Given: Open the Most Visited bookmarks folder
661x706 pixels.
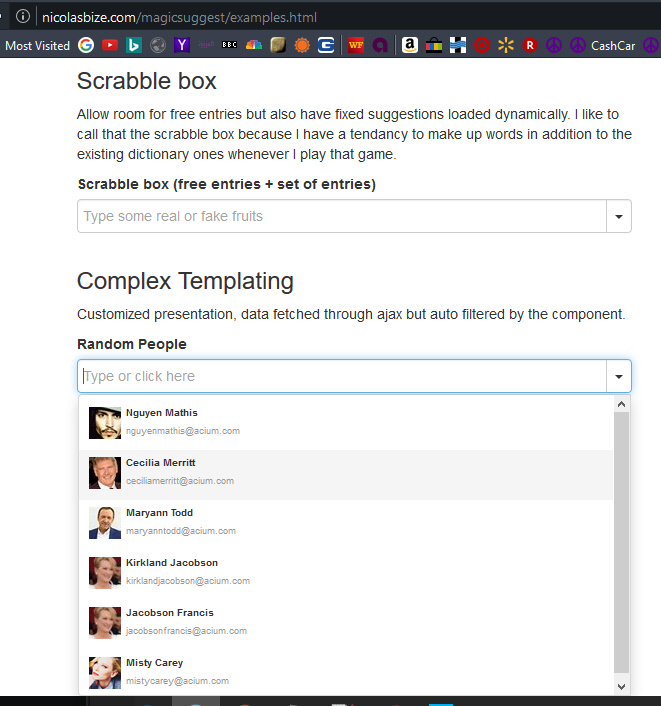Looking at the screenshot, I should point(37,45).
